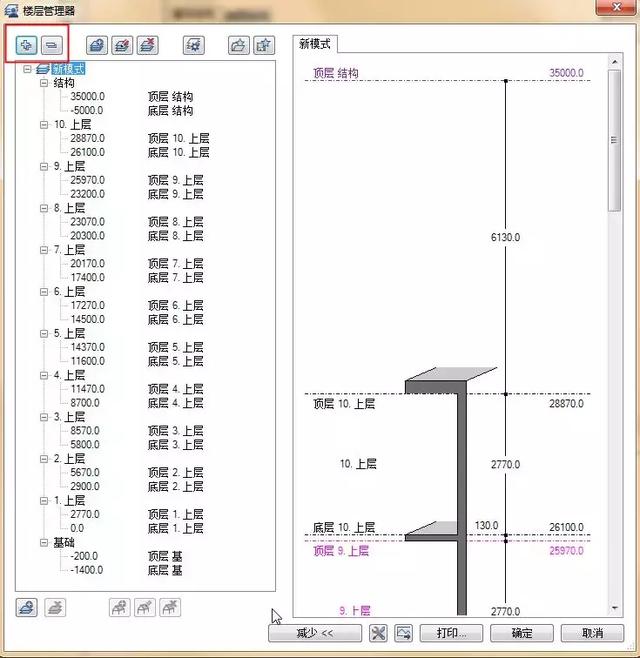
Task: Click the picture export icon left of 打印
Action: tap(404, 633)
